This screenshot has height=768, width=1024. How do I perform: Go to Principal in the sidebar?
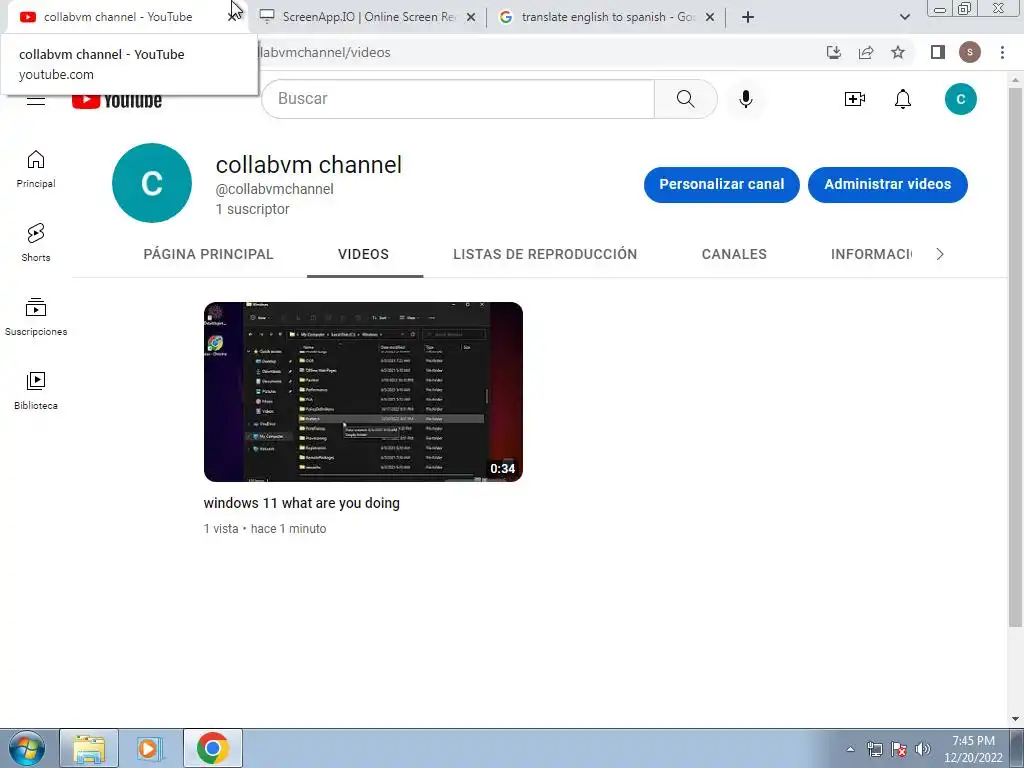[x=36, y=169]
